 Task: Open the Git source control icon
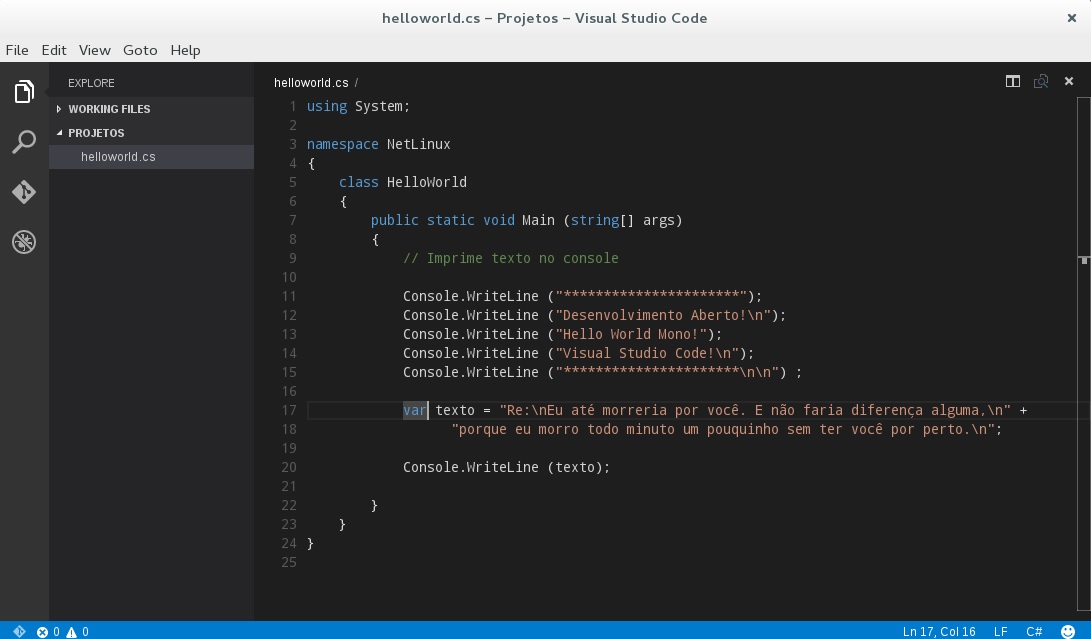click(x=24, y=191)
